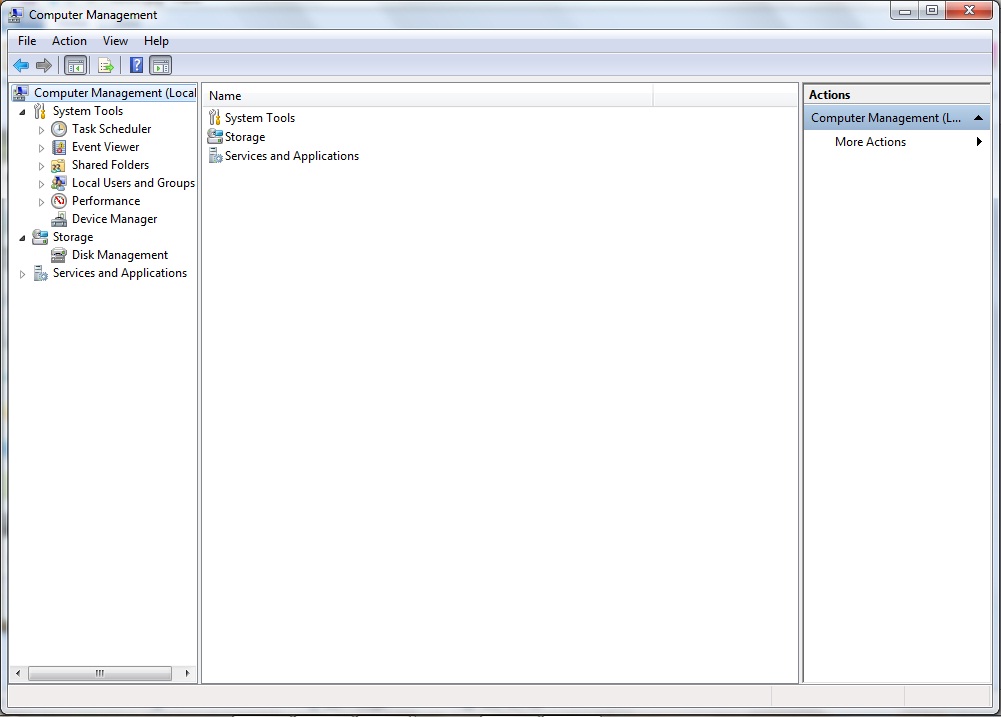Toggle the Action pane visibility toolbar button
This screenshot has width=1001, height=717.
(161, 64)
